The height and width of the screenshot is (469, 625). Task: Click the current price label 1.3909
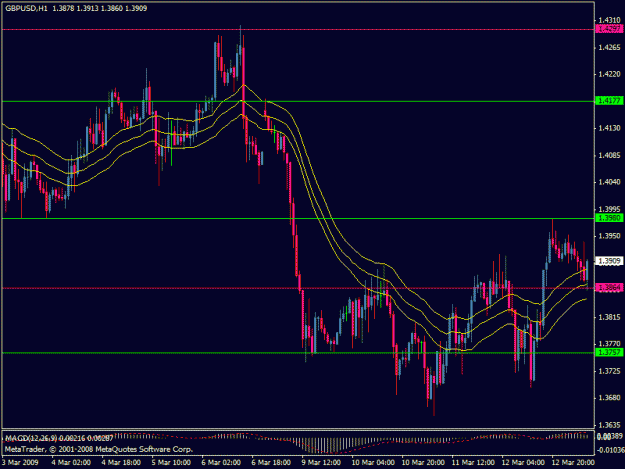pos(609,261)
